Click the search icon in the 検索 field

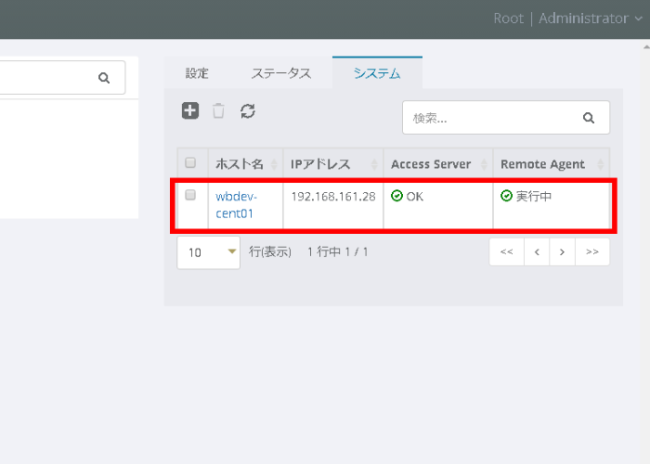(x=588, y=117)
